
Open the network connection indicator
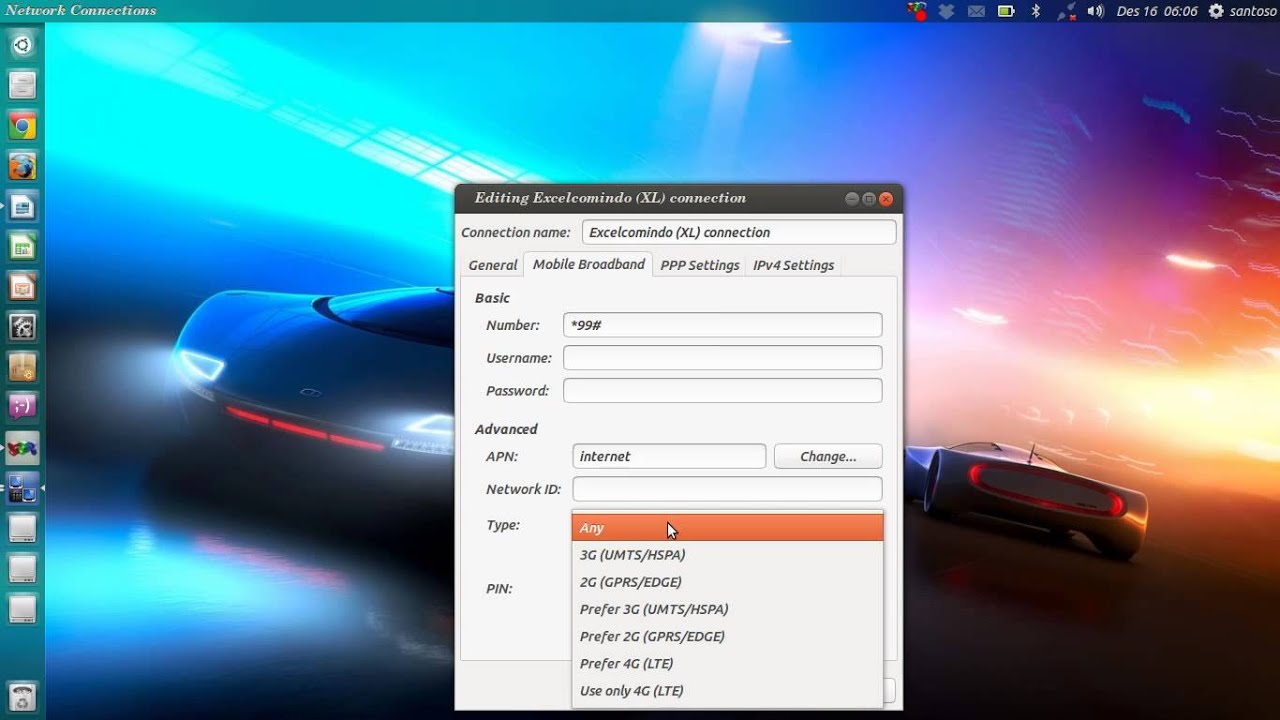click(x=1066, y=11)
